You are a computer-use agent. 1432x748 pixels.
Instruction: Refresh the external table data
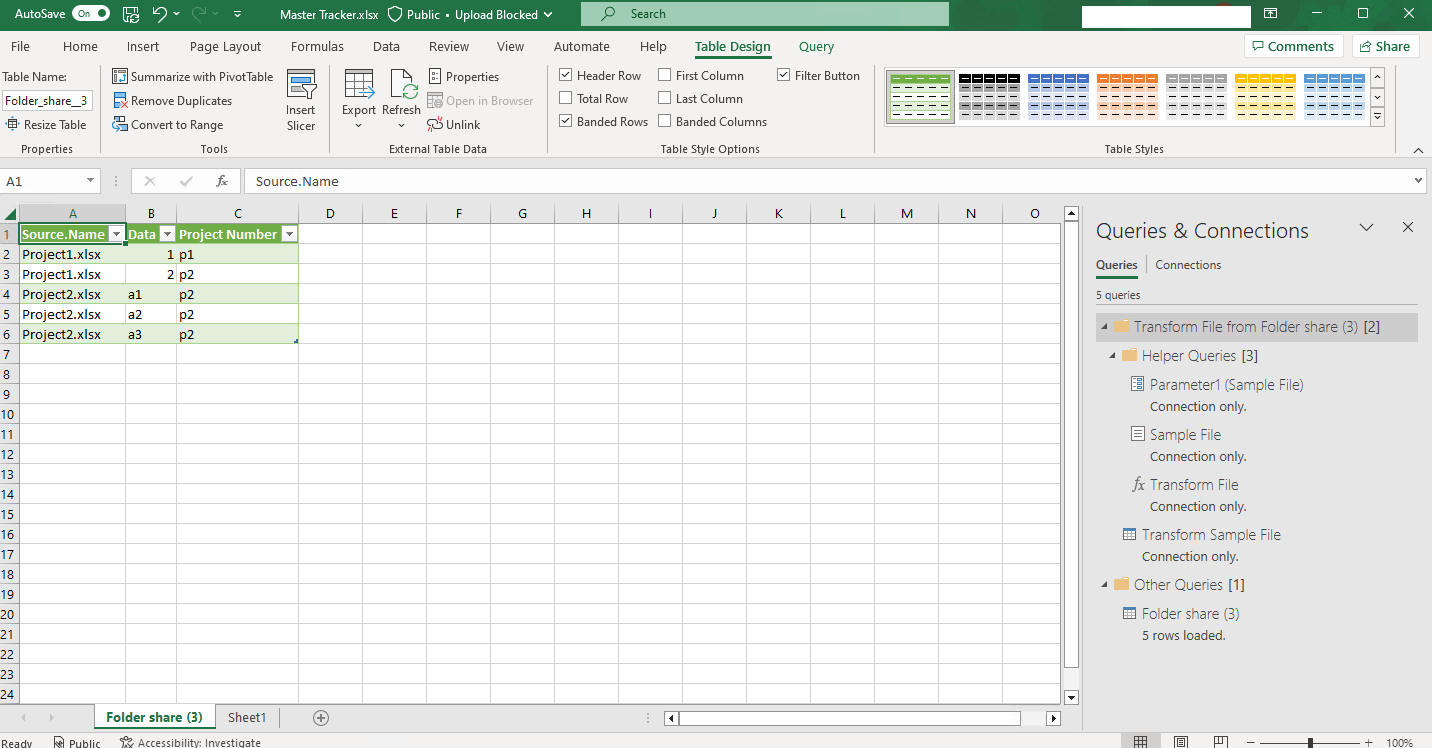click(x=402, y=101)
